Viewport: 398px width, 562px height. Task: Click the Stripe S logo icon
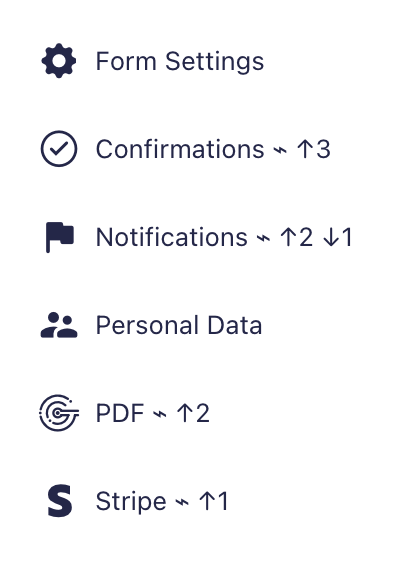[x=60, y=501]
